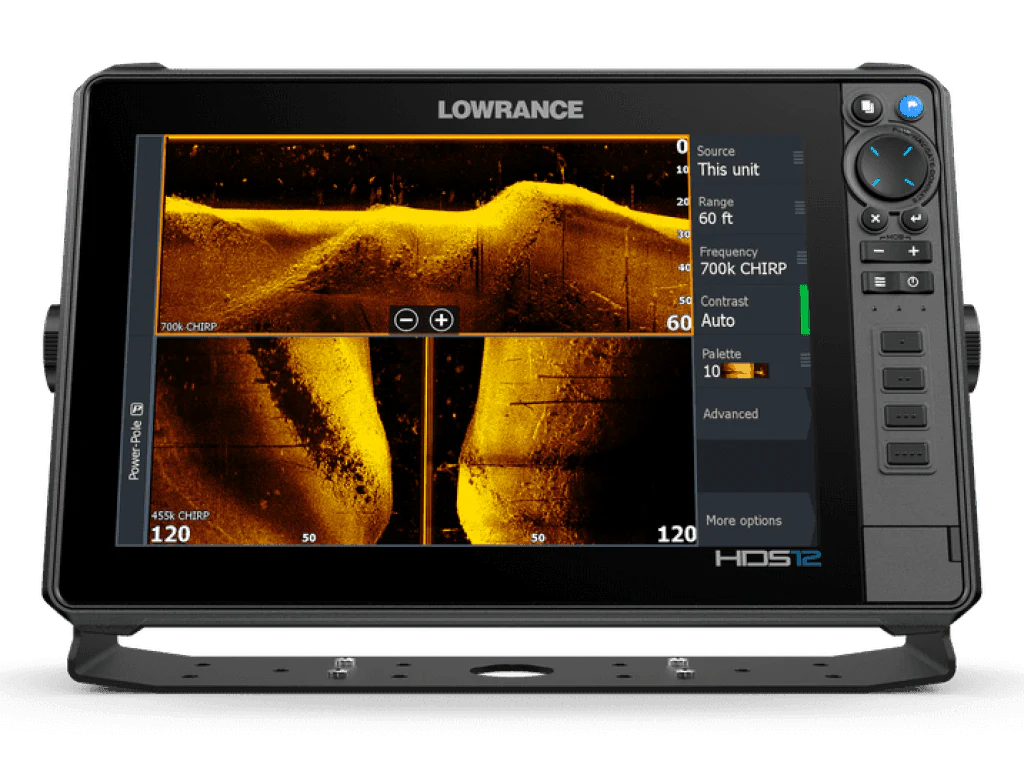Viewport: 1024px width, 768px height.
Task: Tap on-screen zoom out minus icon
Action: pos(406,320)
